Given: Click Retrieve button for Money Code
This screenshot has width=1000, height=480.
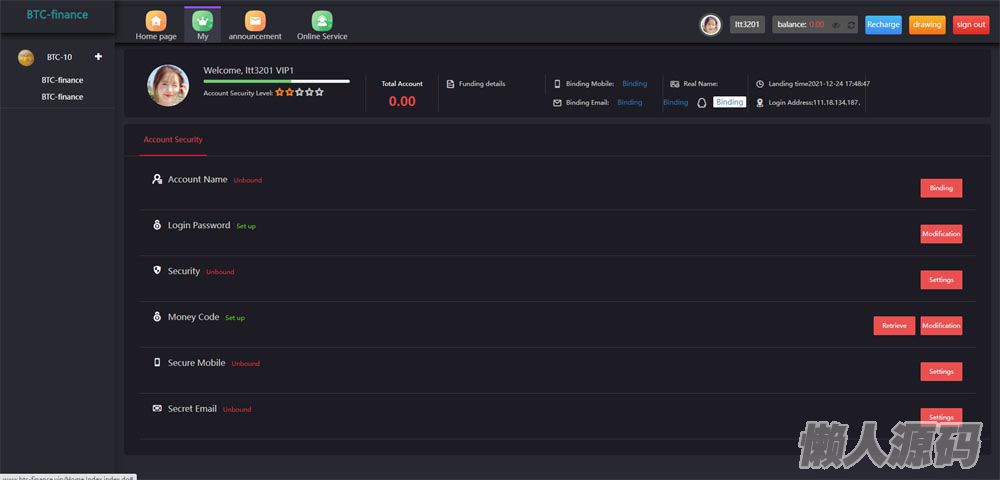Looking at the screenshot, I should pyautogui.click(x=894, y=326).
